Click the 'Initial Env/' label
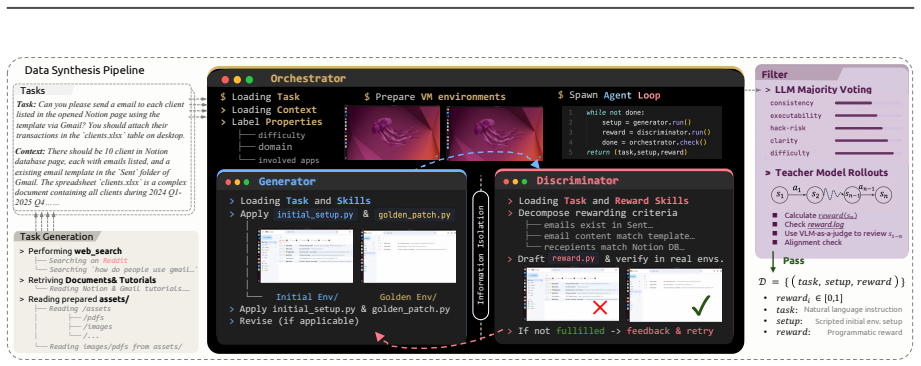921x366 pixels. pyautogui.click(x=307, y=297)
